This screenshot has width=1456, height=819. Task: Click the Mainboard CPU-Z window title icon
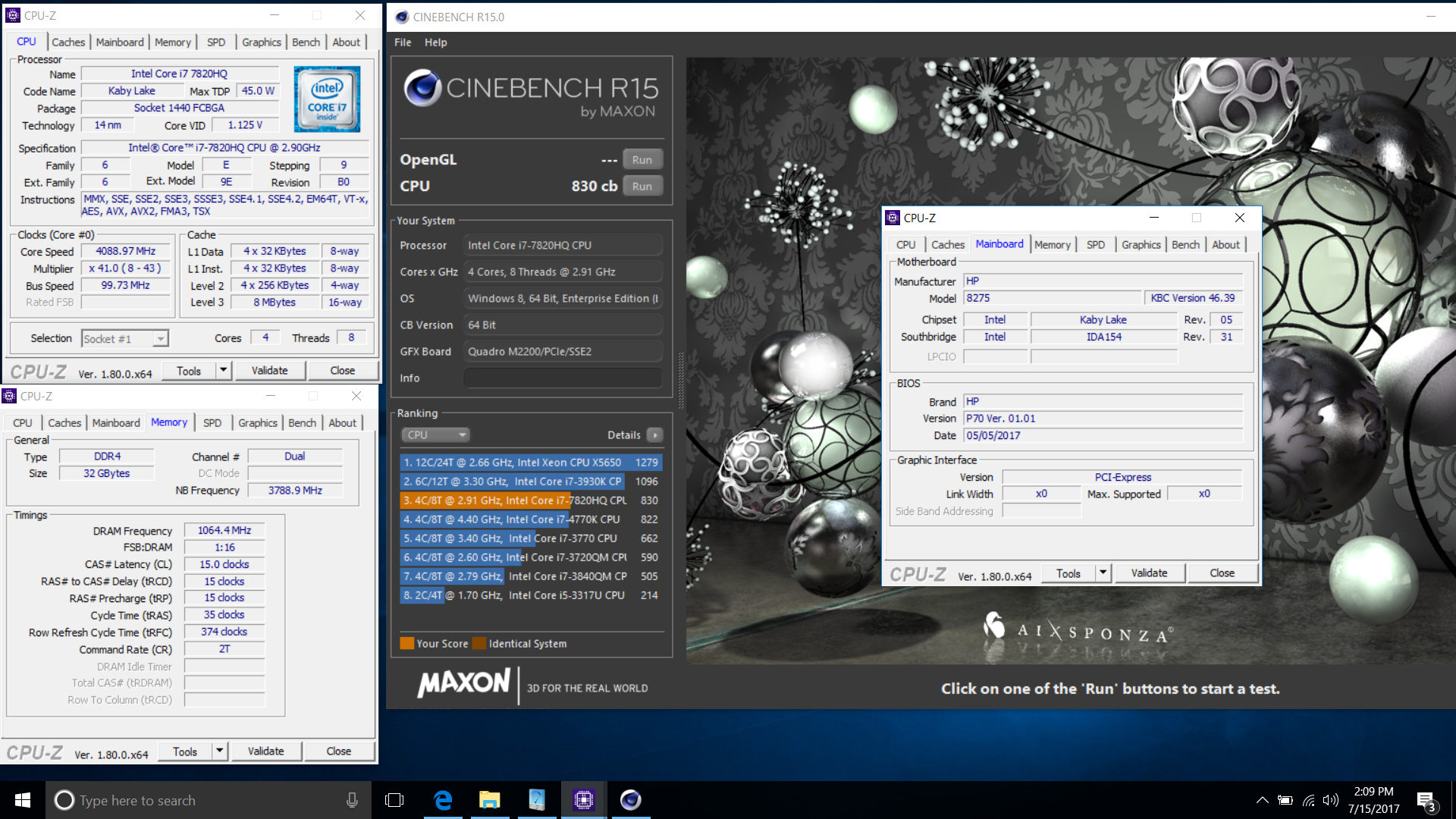tap(893, 218)
